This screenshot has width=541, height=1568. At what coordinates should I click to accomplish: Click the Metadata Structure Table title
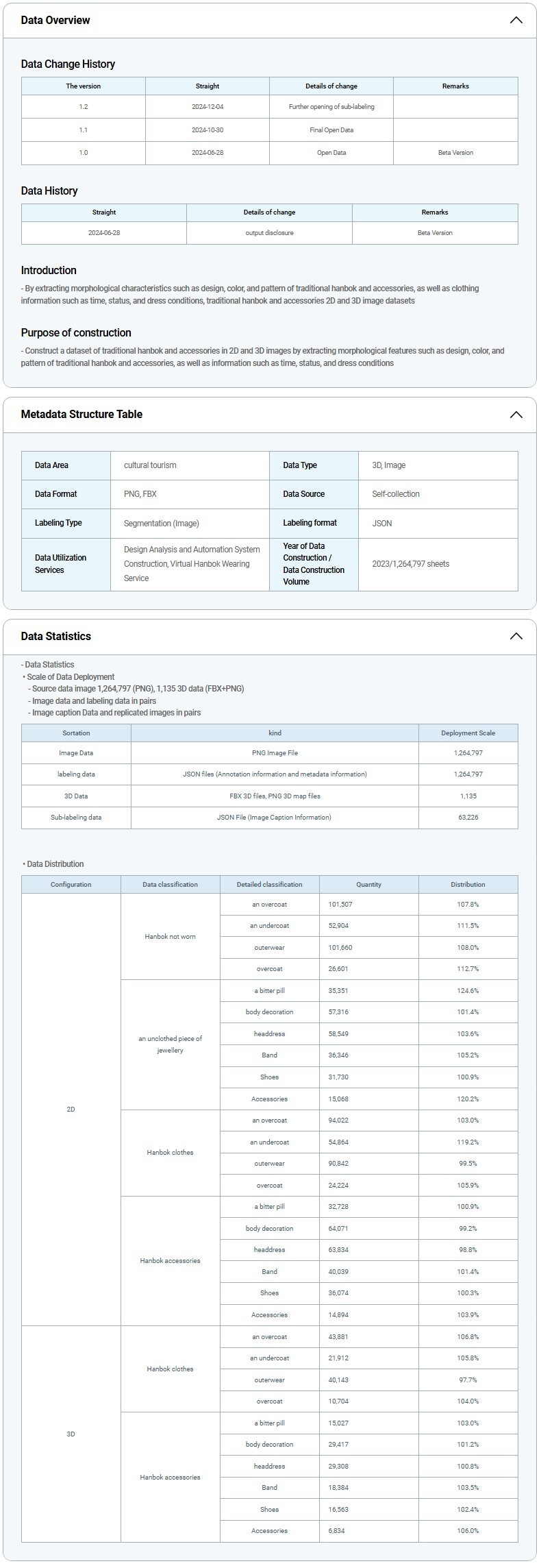click(x=81, y=414)
